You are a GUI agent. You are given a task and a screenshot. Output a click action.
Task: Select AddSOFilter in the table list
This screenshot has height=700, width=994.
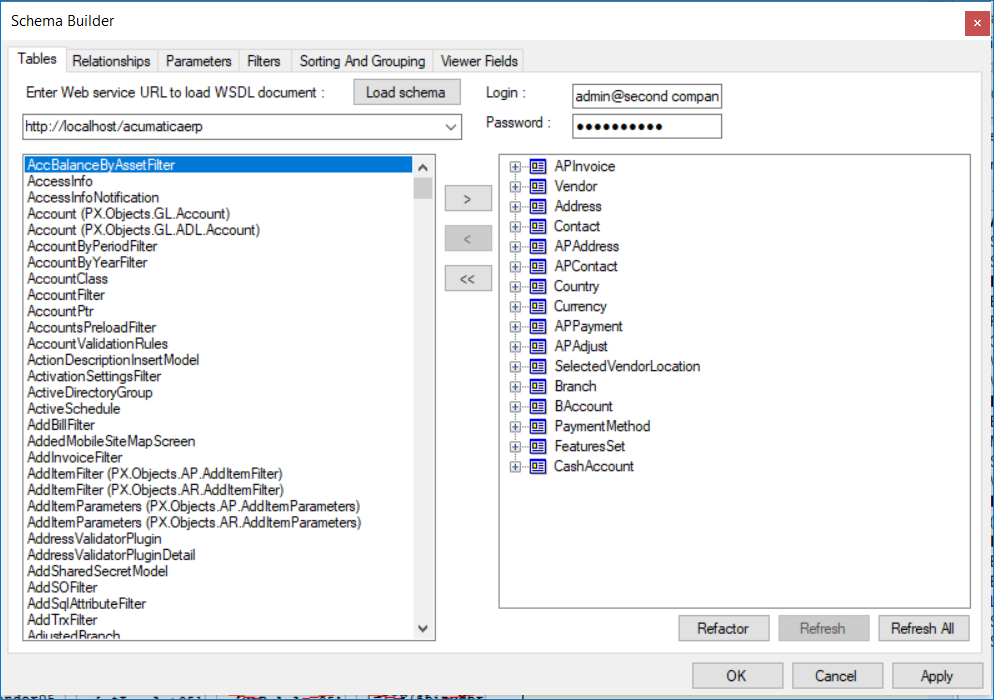coord(219,587)
